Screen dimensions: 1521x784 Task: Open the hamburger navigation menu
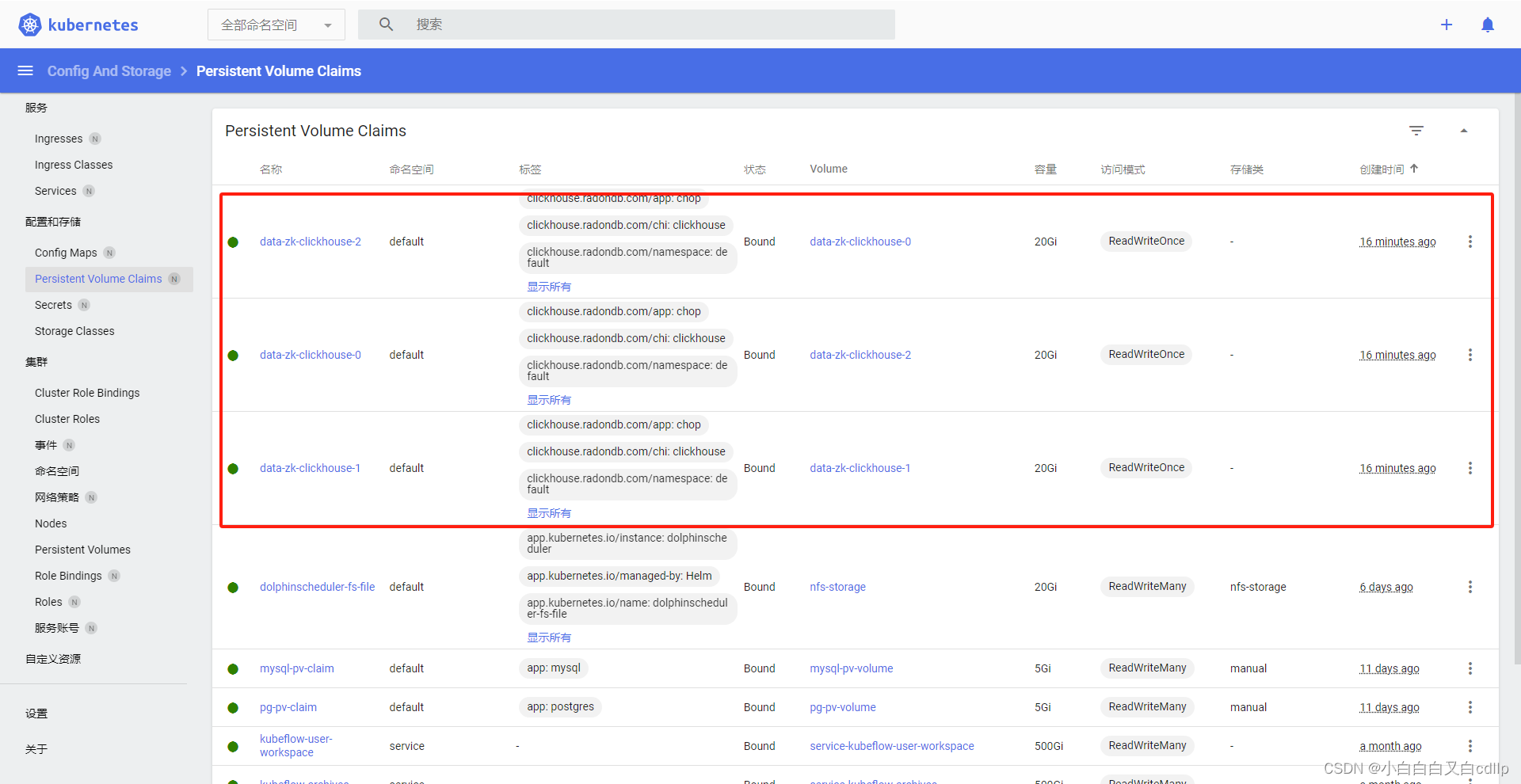[x=25, y=70]
